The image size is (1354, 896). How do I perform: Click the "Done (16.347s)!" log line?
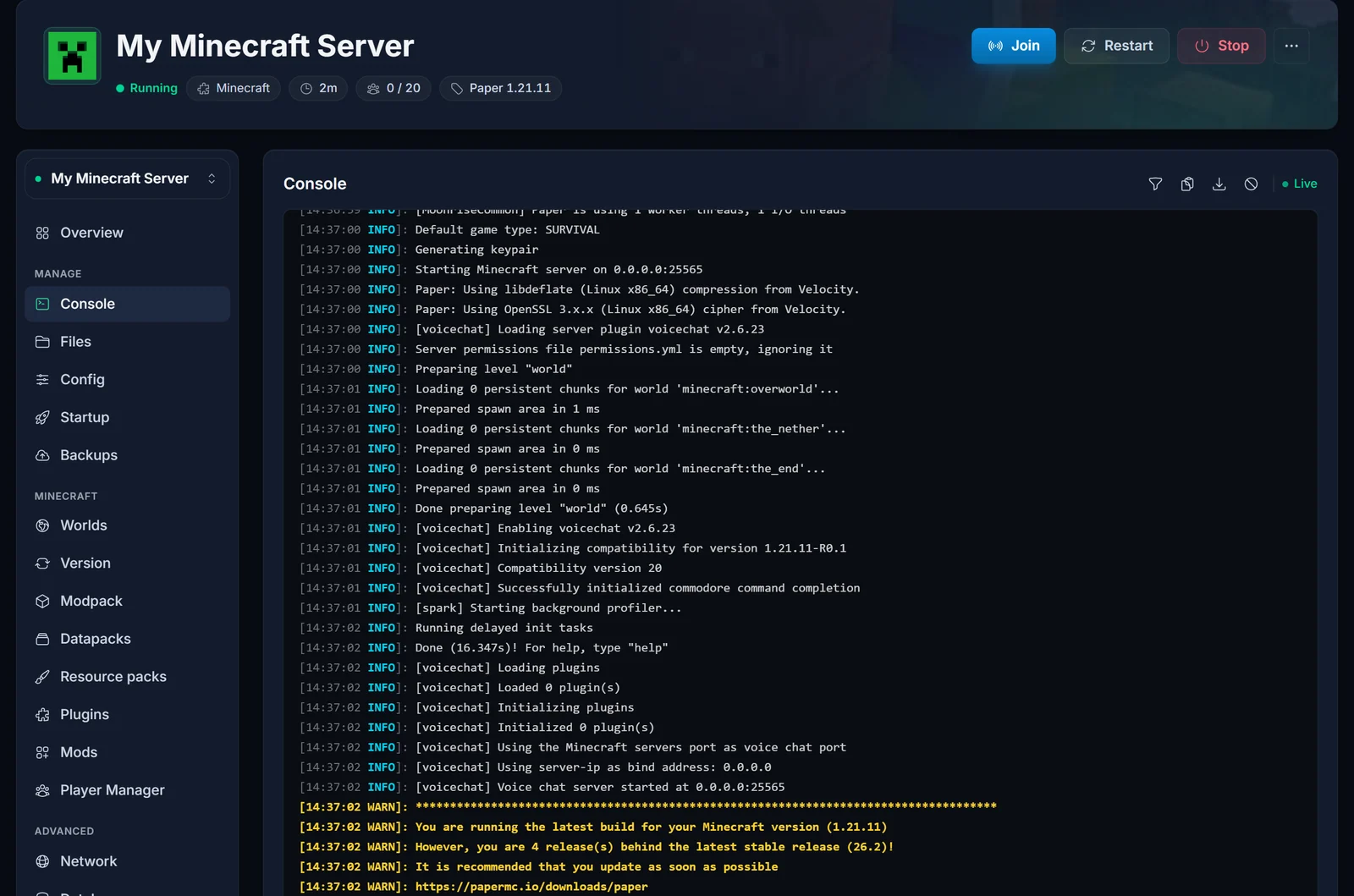[483, 648]
